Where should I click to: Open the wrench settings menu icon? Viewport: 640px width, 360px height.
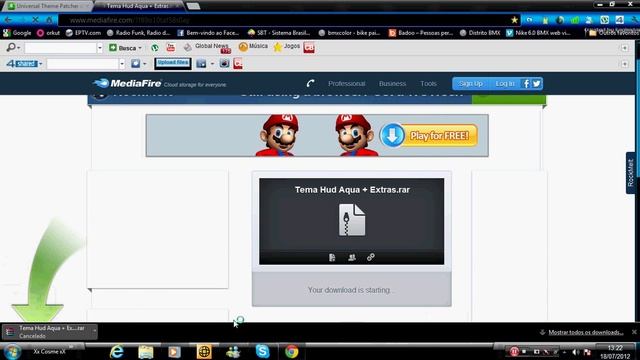point(634,20)
